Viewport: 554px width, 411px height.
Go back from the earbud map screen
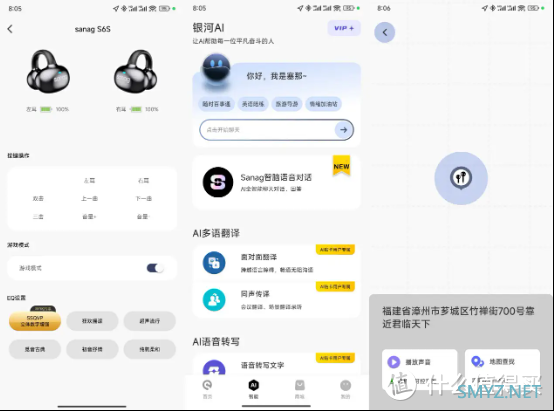coord(384,33)
